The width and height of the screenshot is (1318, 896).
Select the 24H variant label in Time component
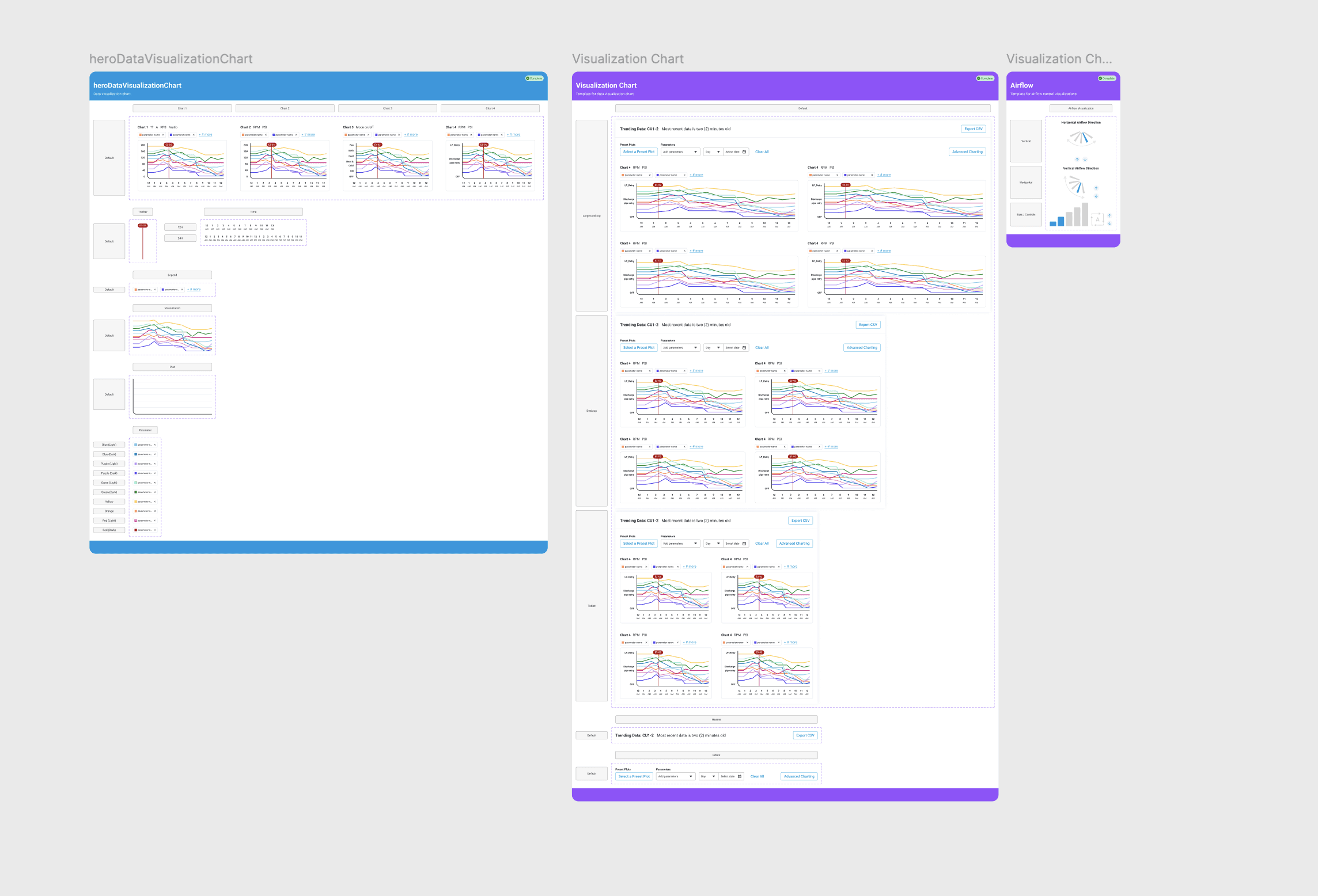pyautogui.click(x=180, y=238)
